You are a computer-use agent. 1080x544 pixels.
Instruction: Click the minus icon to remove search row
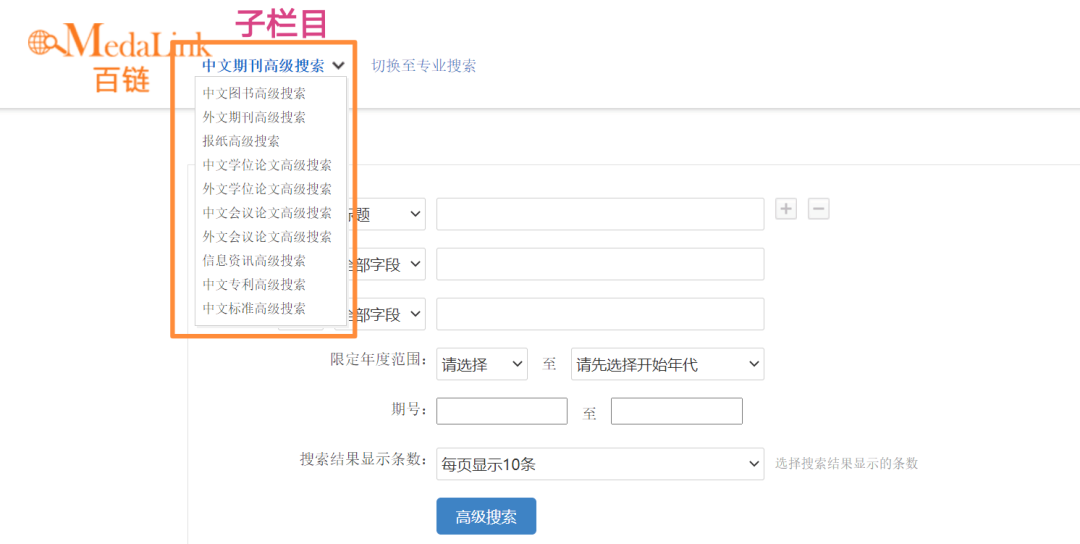[x=818, y=209]
